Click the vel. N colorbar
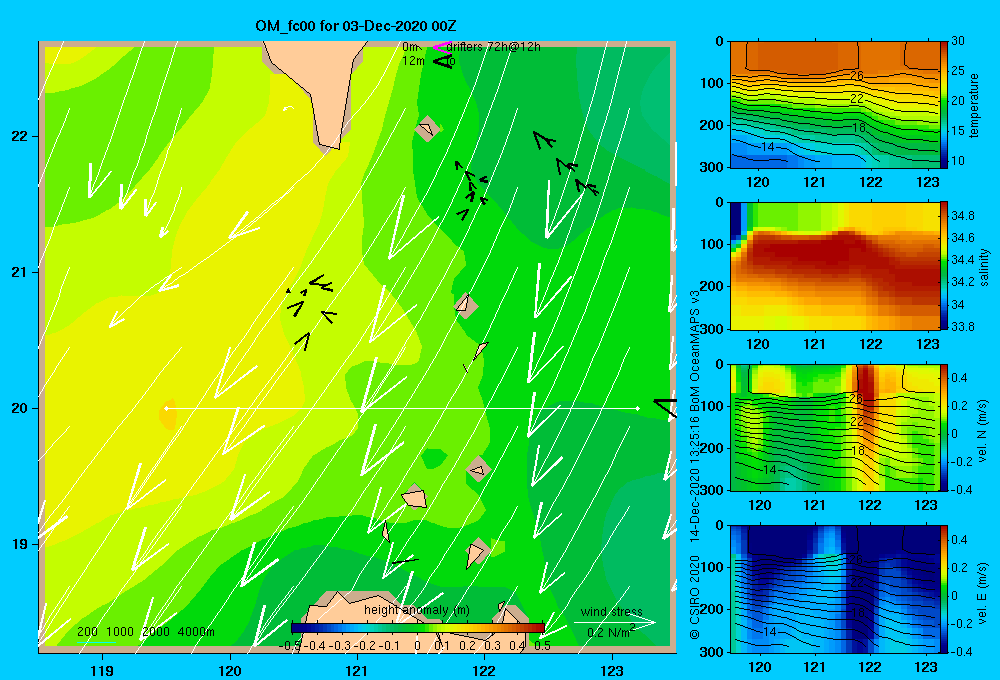The width and height of the screenshot is (1000, 680). point(944,427)
